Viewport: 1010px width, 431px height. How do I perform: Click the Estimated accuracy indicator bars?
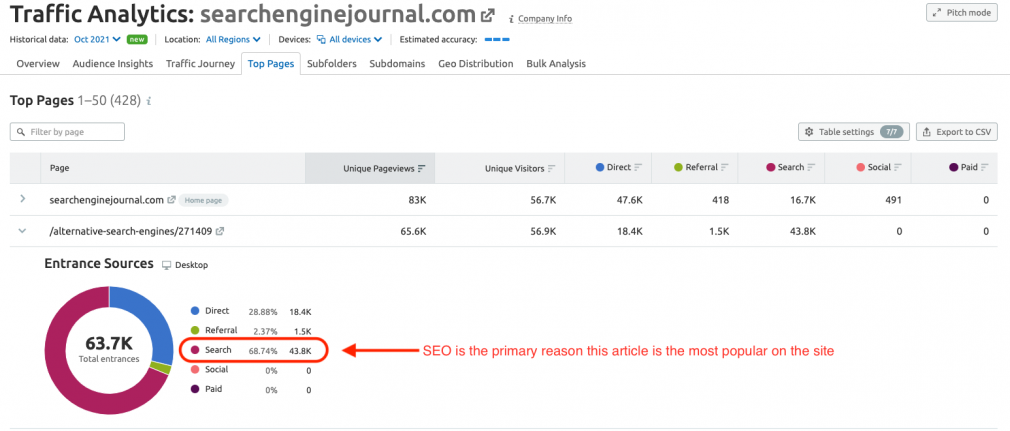(497, 39)
